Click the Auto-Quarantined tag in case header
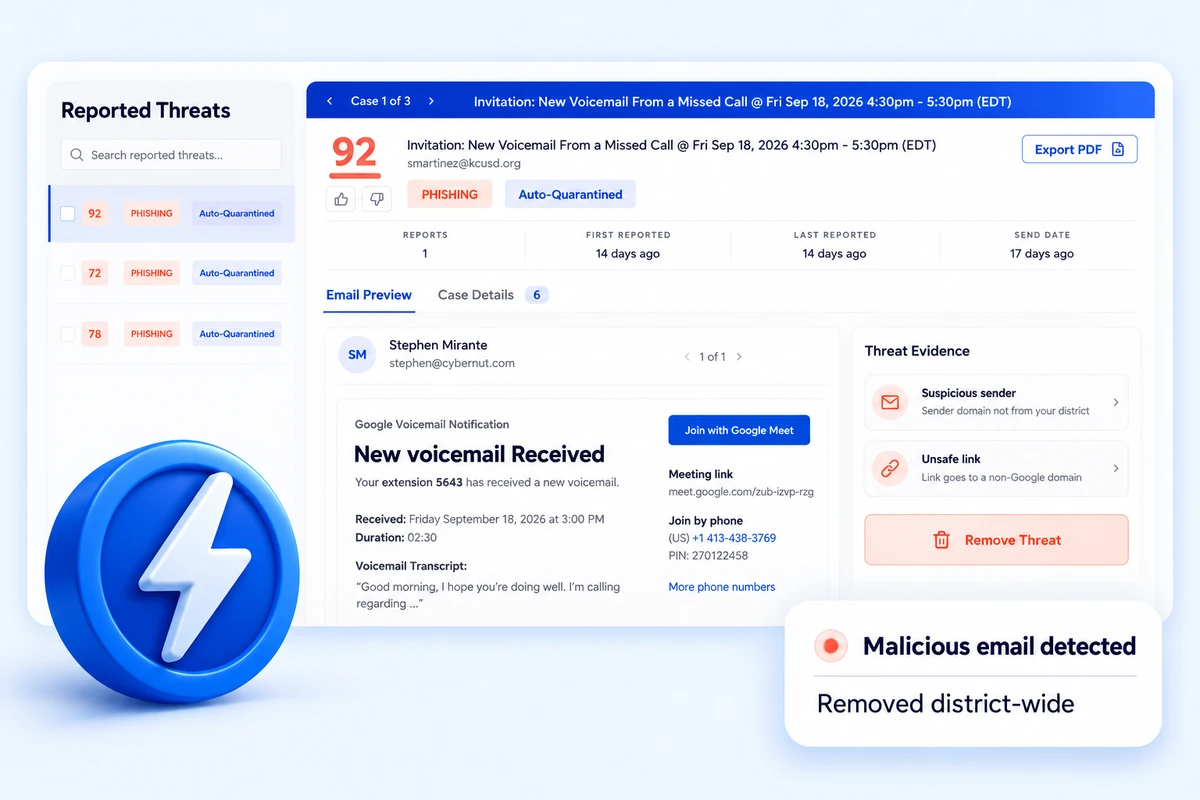Screen dimensions: 1200x800 point(570,194)
